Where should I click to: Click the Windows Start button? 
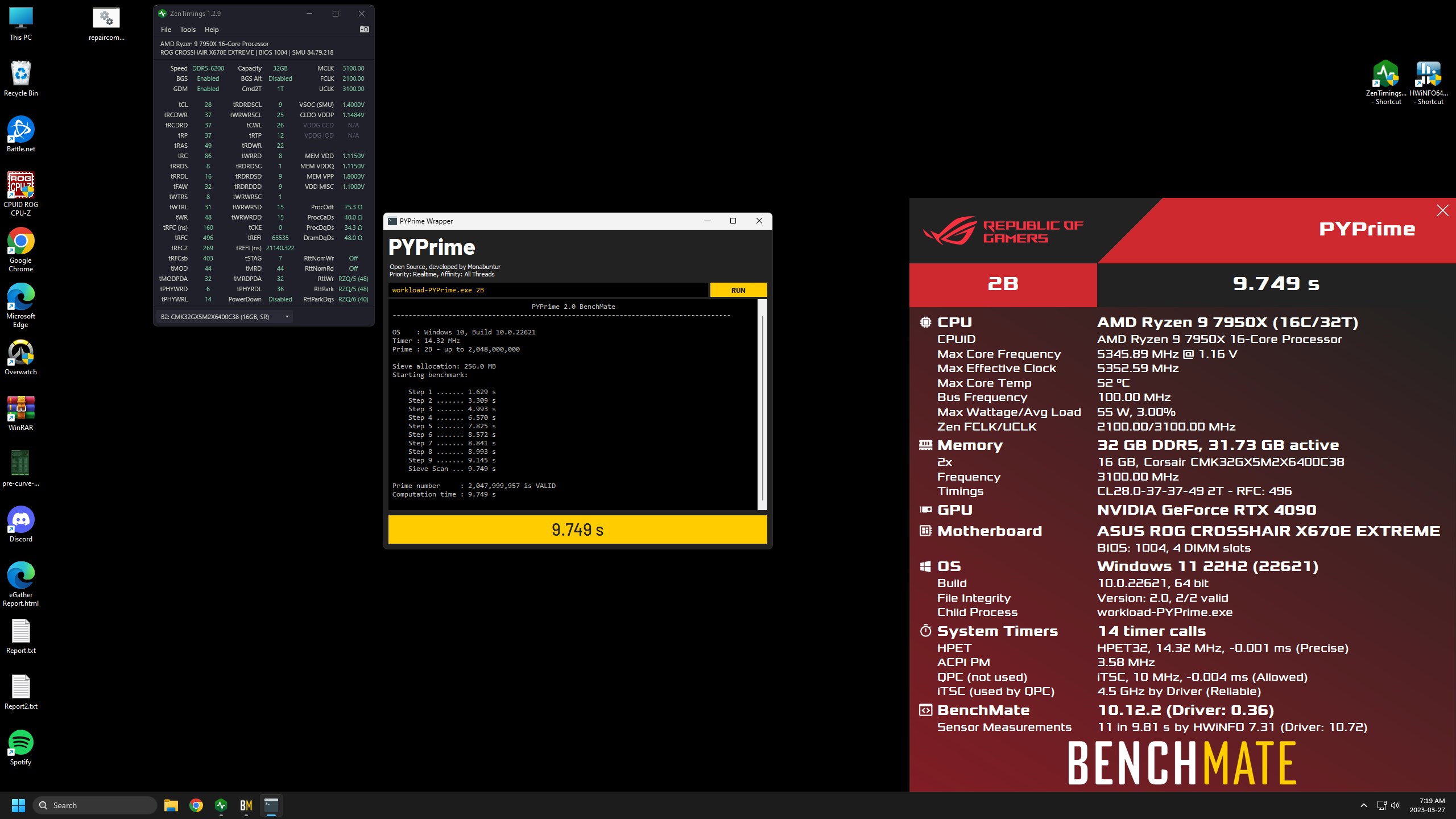coord(18,805)
